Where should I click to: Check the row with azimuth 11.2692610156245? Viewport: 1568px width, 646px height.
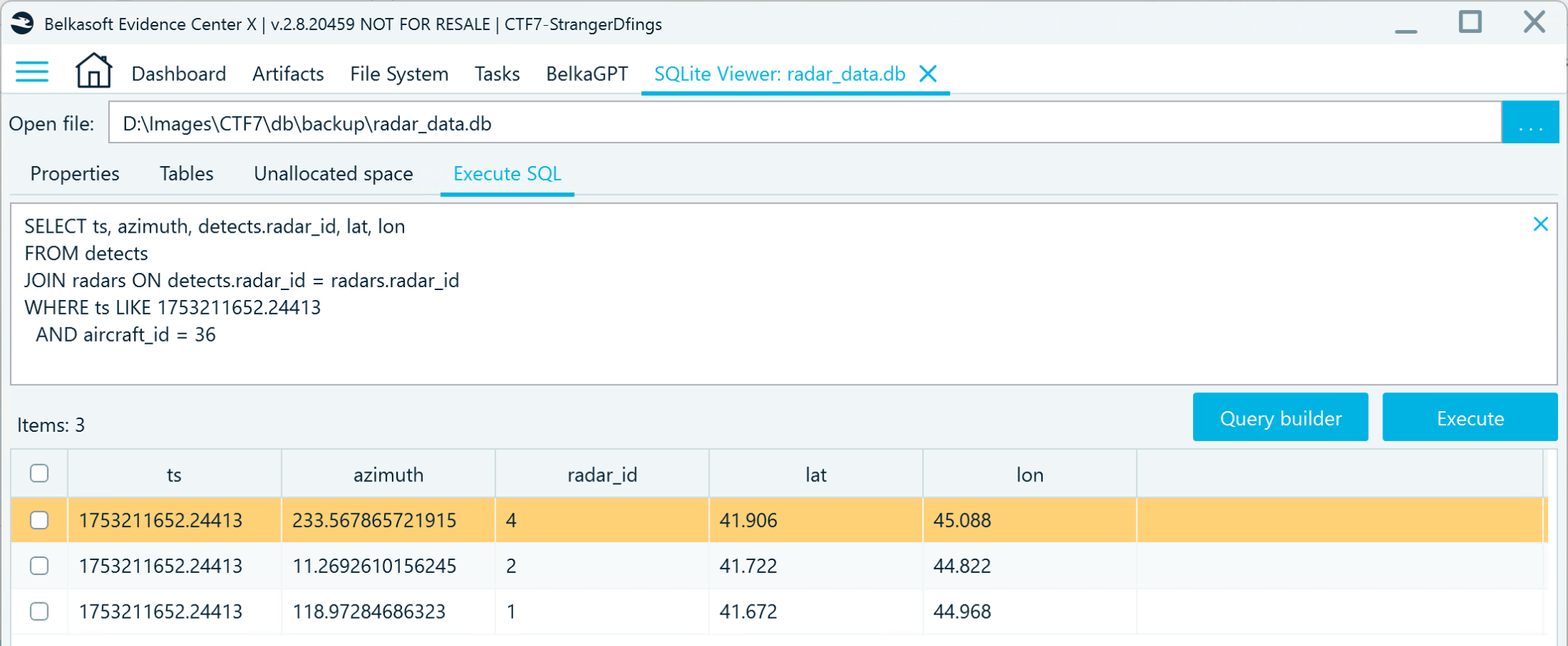pyautogui.click(x=39, y=566)
